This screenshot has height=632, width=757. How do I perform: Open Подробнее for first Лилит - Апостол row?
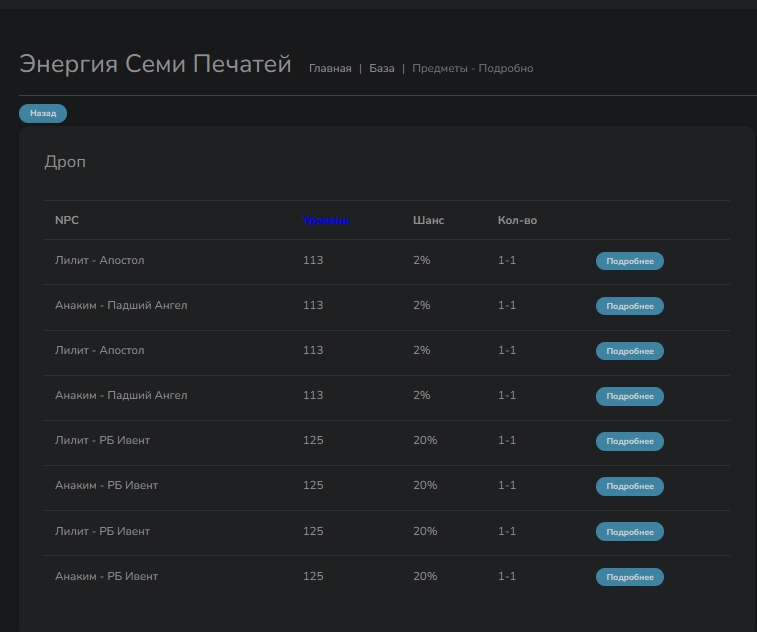pos(629,261)
